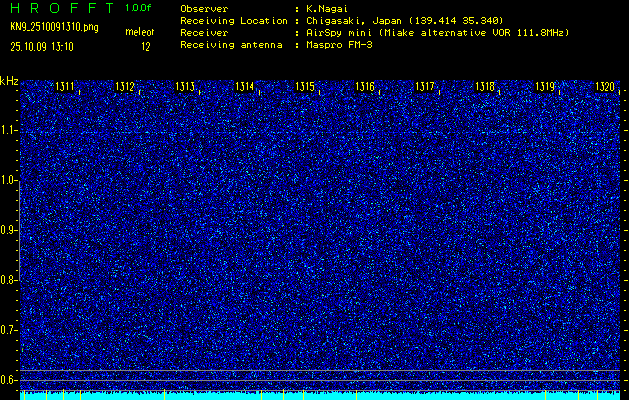Click the meteor count value 12

[x=146, y=46]
